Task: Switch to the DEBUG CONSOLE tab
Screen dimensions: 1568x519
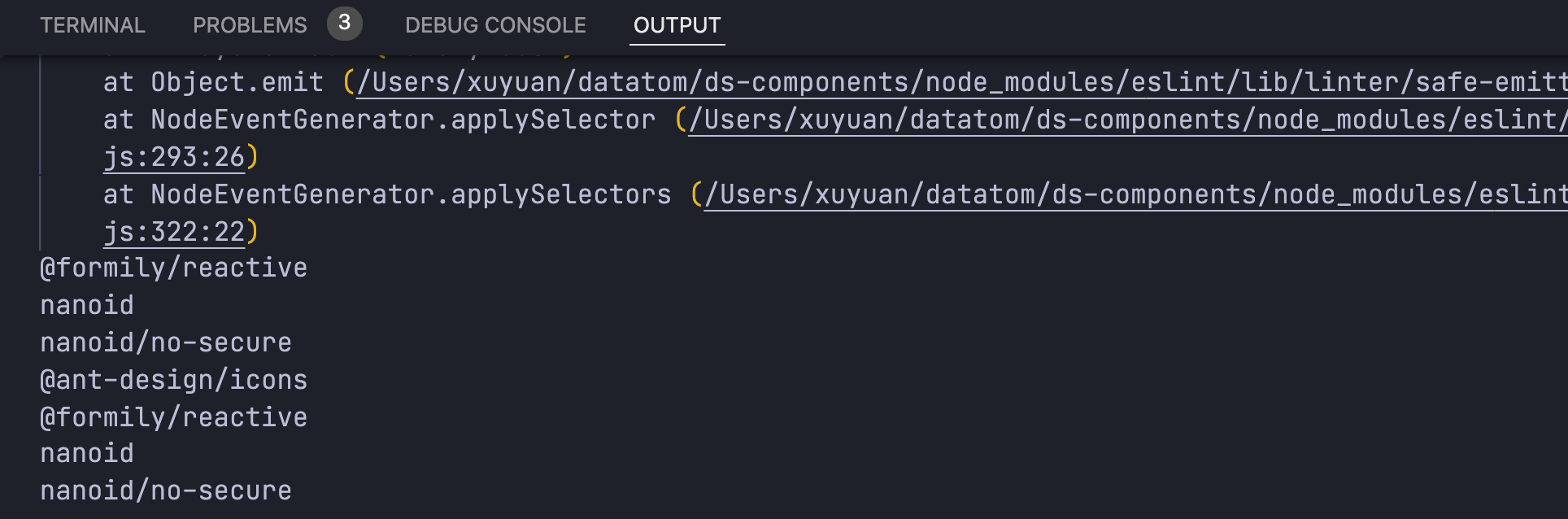Action: (495, 25)
